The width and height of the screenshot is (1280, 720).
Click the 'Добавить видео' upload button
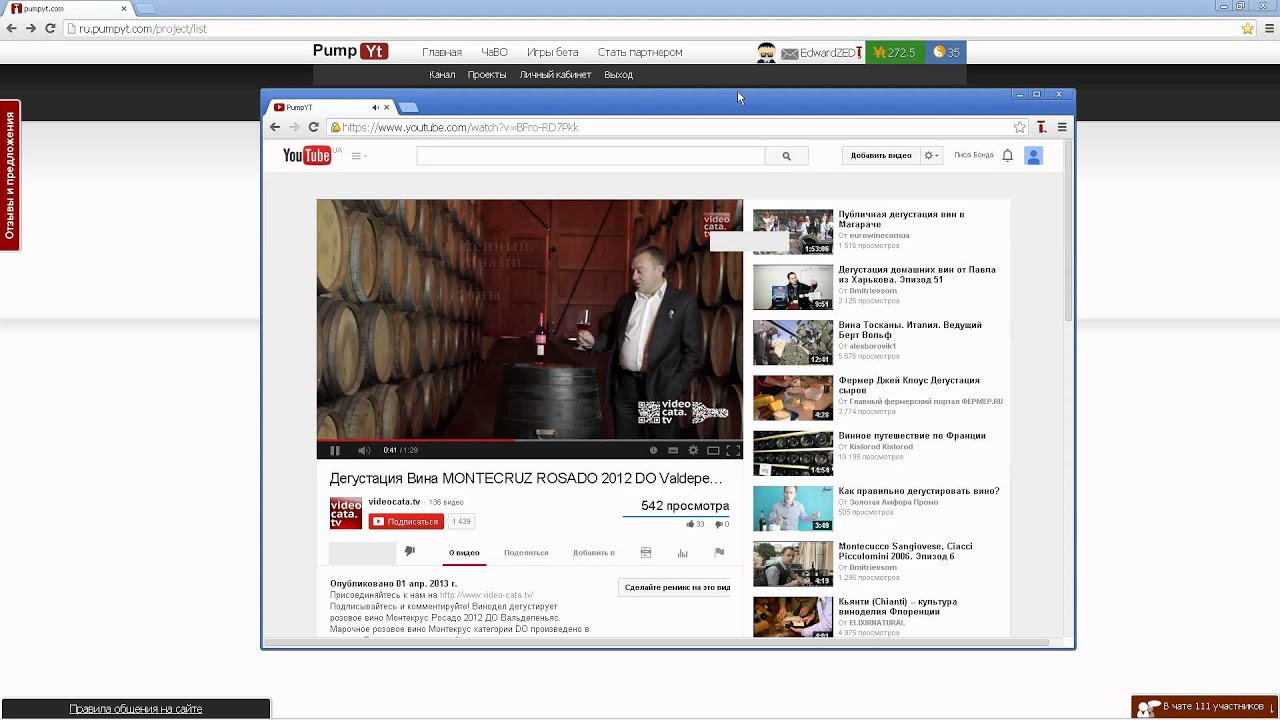(880, 155)
